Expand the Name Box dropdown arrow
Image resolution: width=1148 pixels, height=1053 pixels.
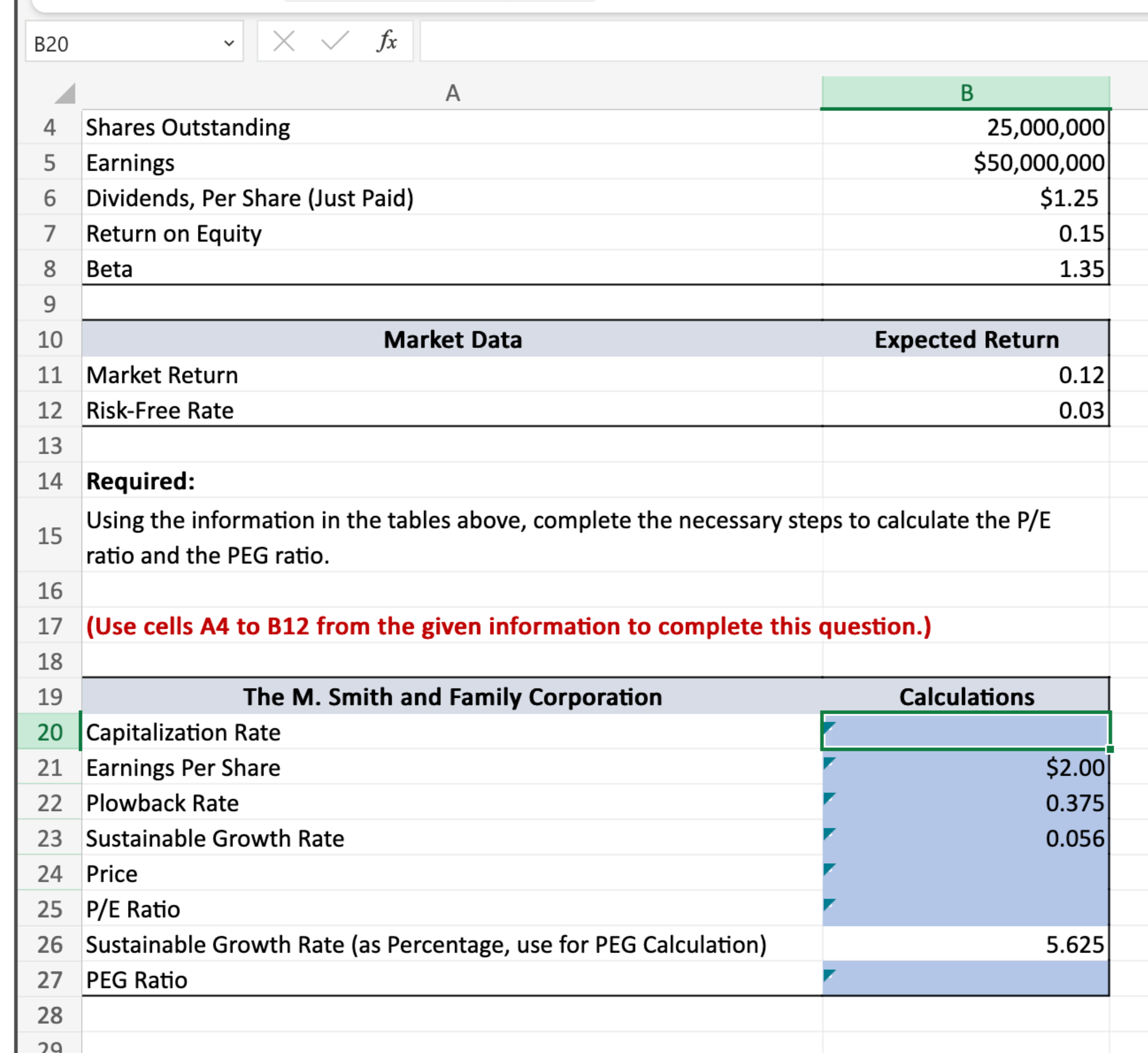[x=229, y=43]
